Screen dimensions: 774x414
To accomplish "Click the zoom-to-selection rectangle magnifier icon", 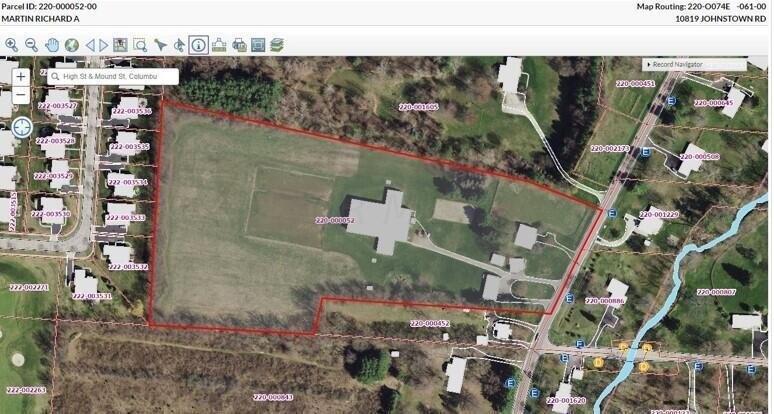I will 140,45.
